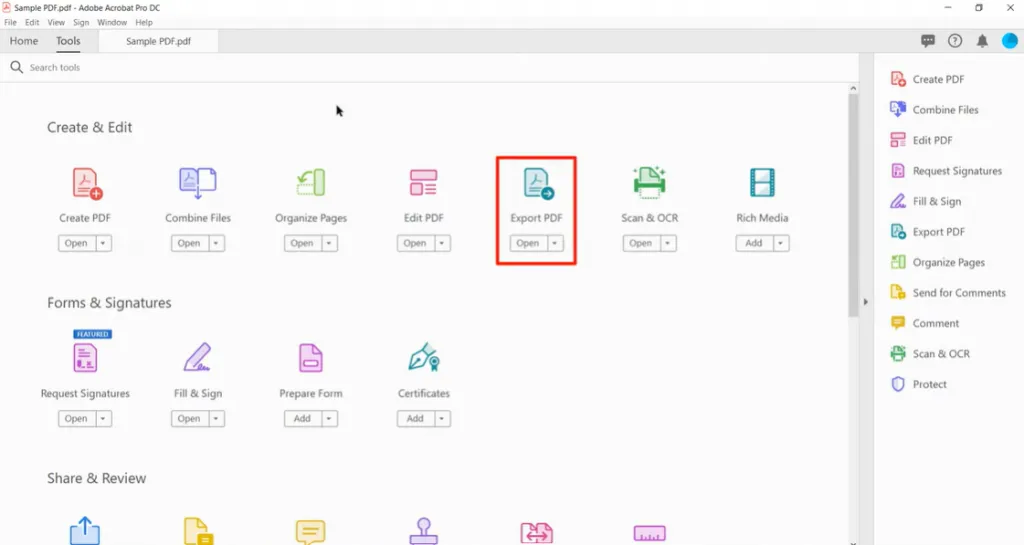Collapse the right pane using the arrow handle
Viewport: 1024px width, 545px height.
pyautogui.click(x=866, y=302)
